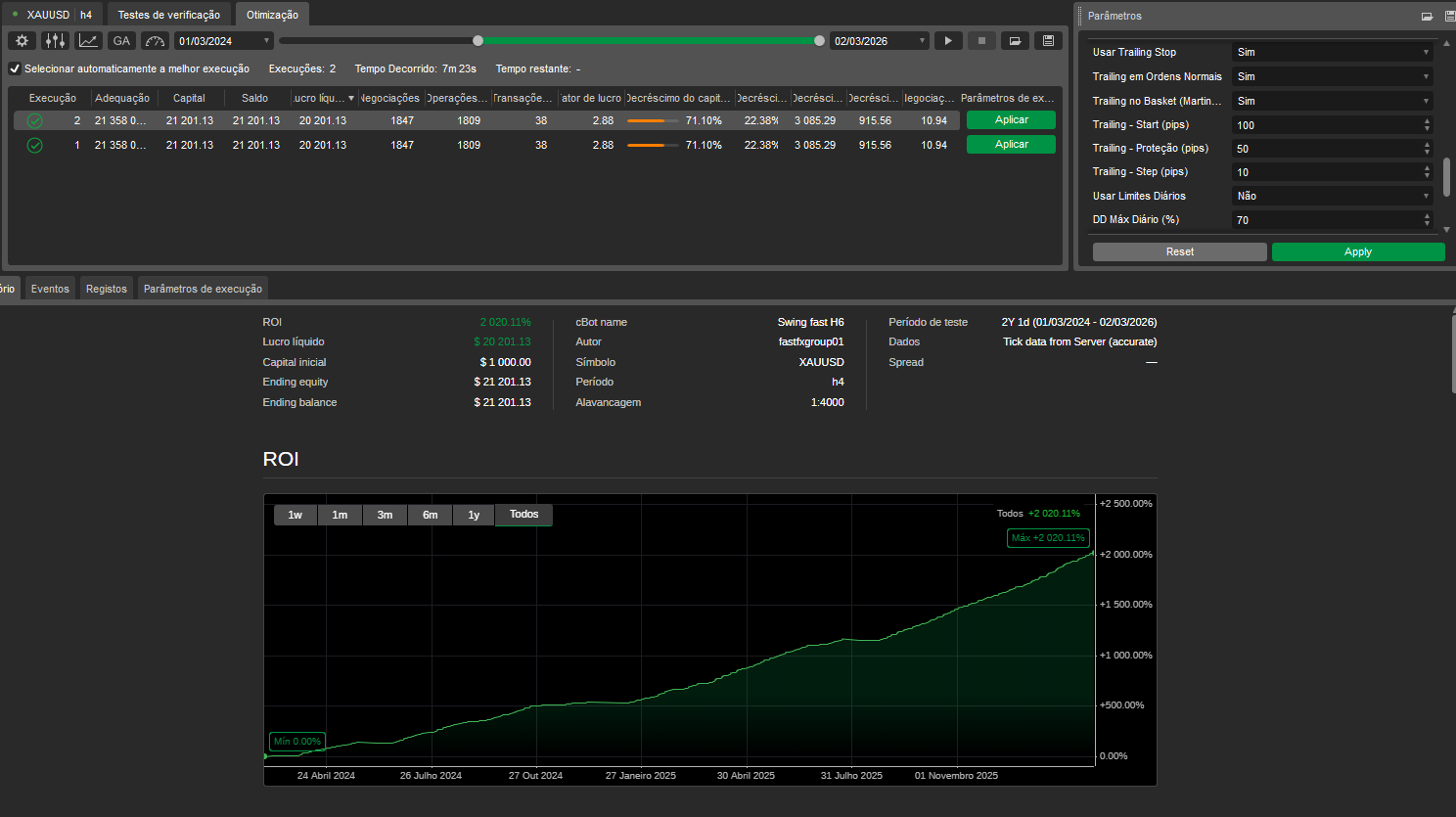Click the Reset button in parameters panel

(1179, 251)
